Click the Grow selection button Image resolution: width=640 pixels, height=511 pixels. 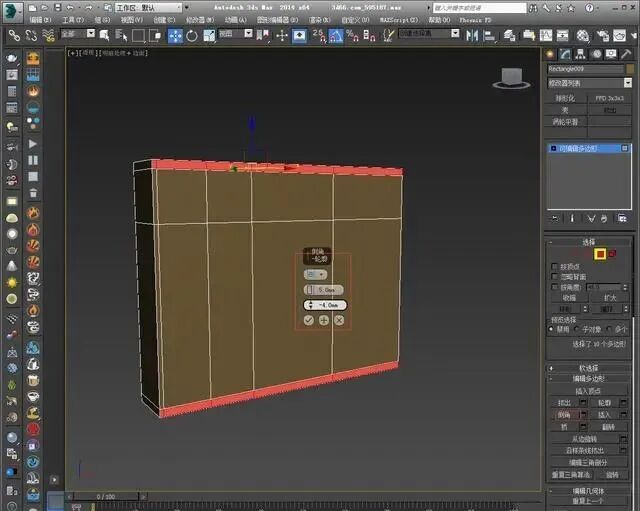[x=610, y=298]
